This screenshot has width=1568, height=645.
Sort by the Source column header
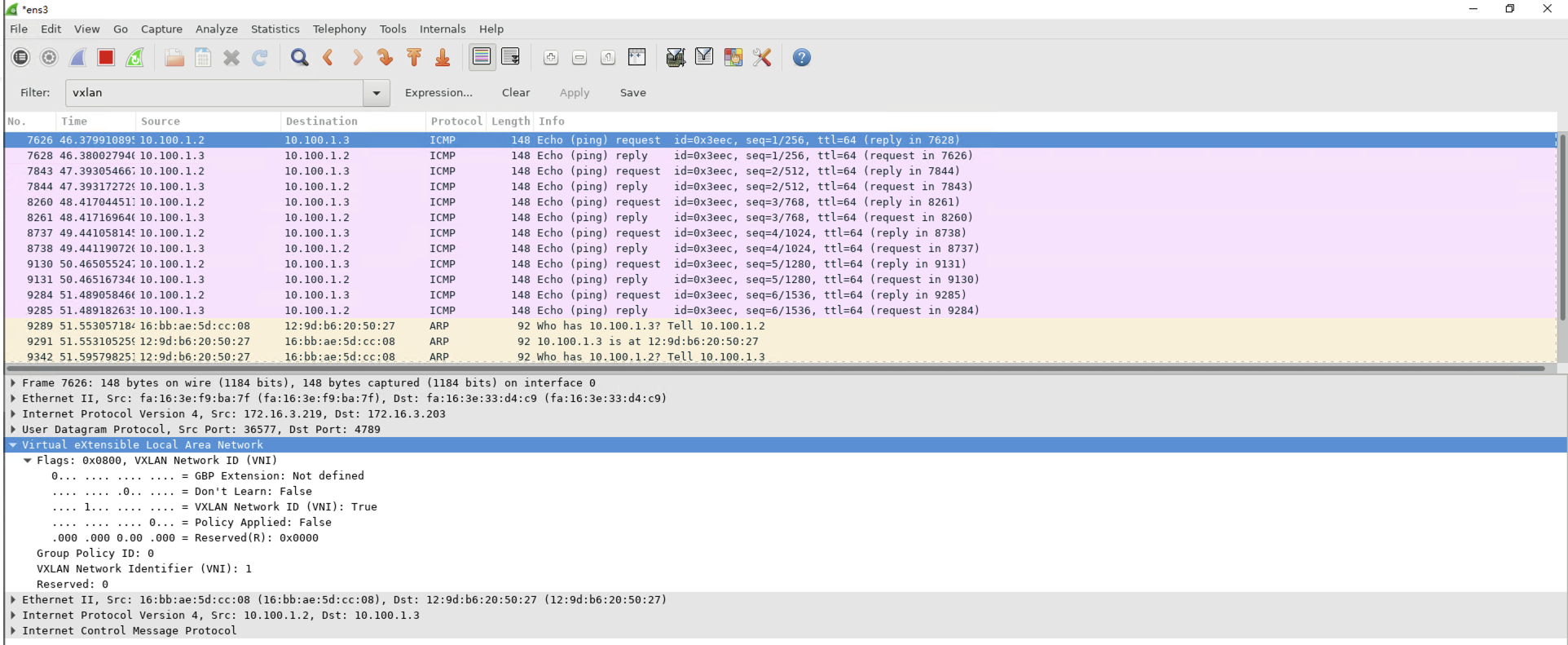[208, 121]
